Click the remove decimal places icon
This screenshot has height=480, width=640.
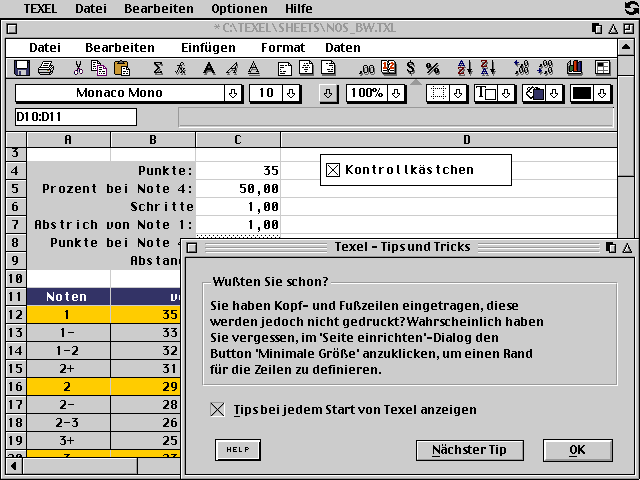(545, 68)
